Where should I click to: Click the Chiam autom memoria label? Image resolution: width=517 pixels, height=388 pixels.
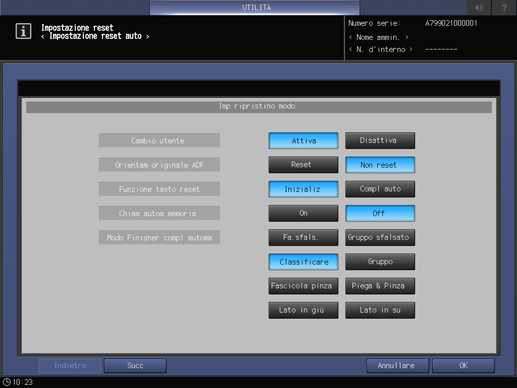[x=159, y=213]
